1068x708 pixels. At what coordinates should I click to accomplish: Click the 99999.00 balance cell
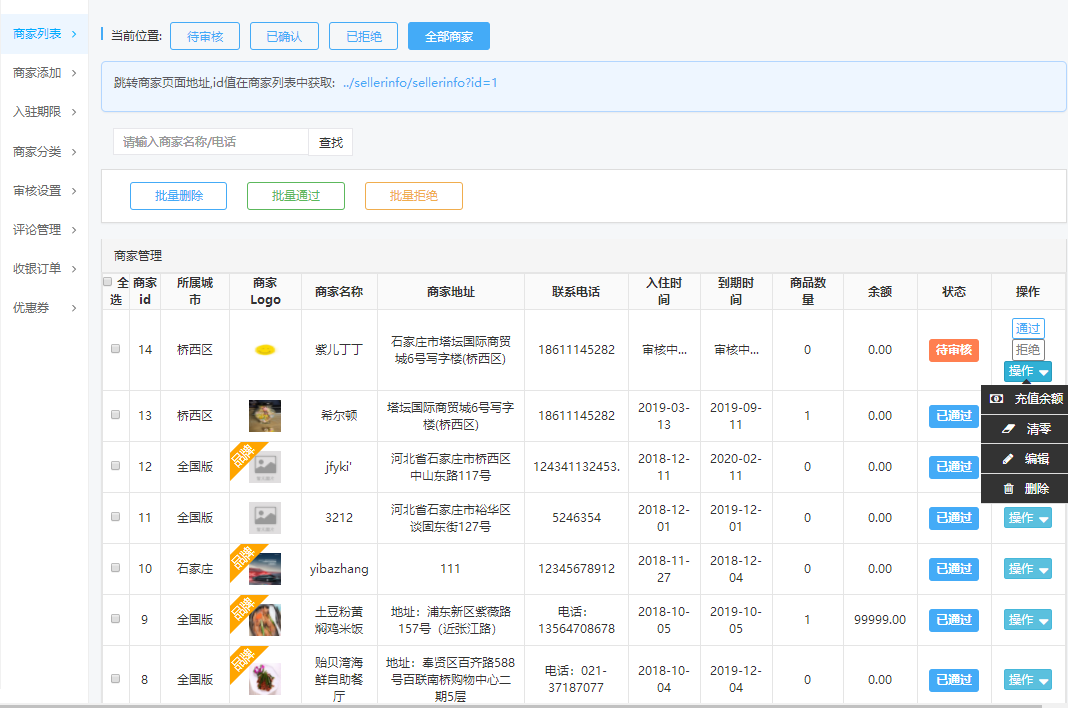pos(880,619)
